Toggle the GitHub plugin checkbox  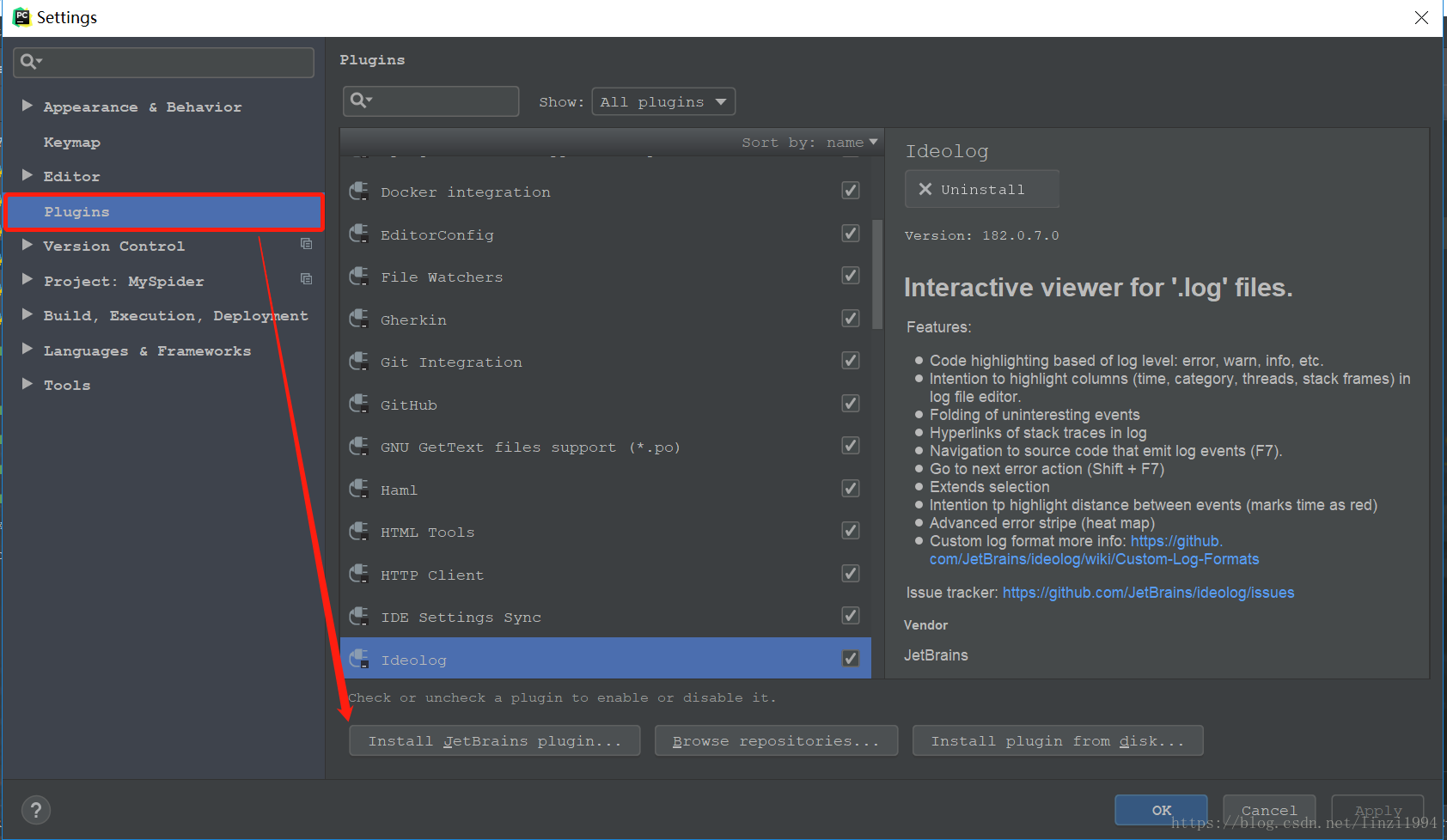point(851,404)
